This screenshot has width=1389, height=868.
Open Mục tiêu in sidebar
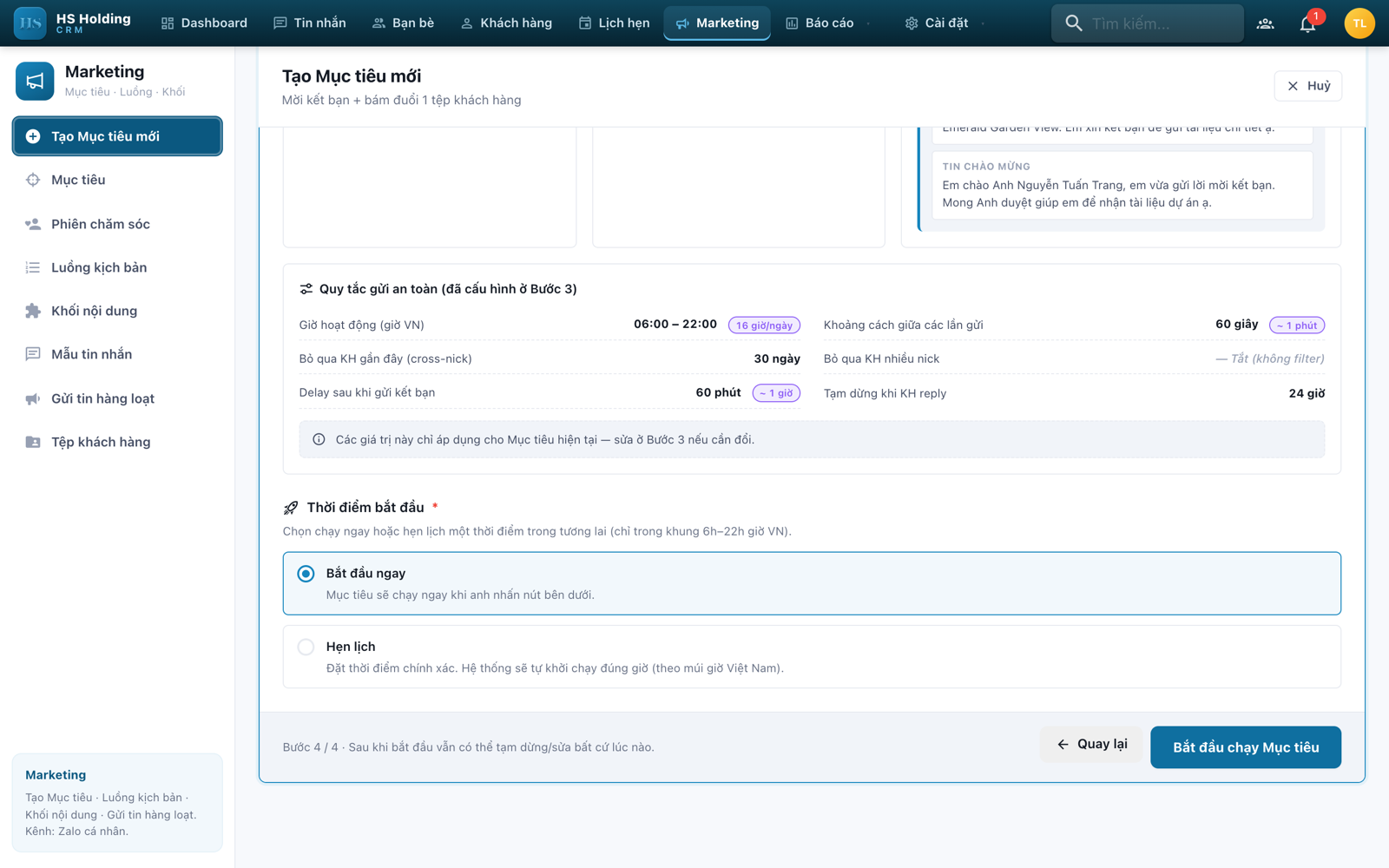tap(117, 180)
